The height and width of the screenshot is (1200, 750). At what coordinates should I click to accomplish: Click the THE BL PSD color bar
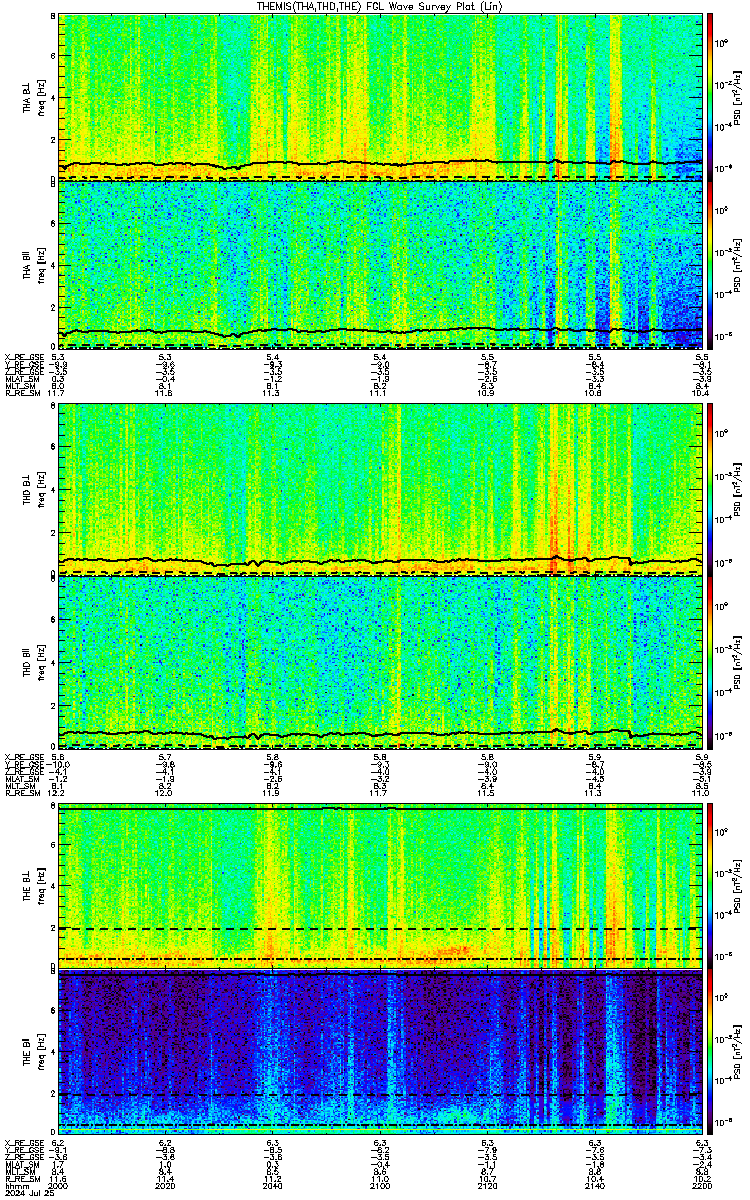tap(710, 886)
